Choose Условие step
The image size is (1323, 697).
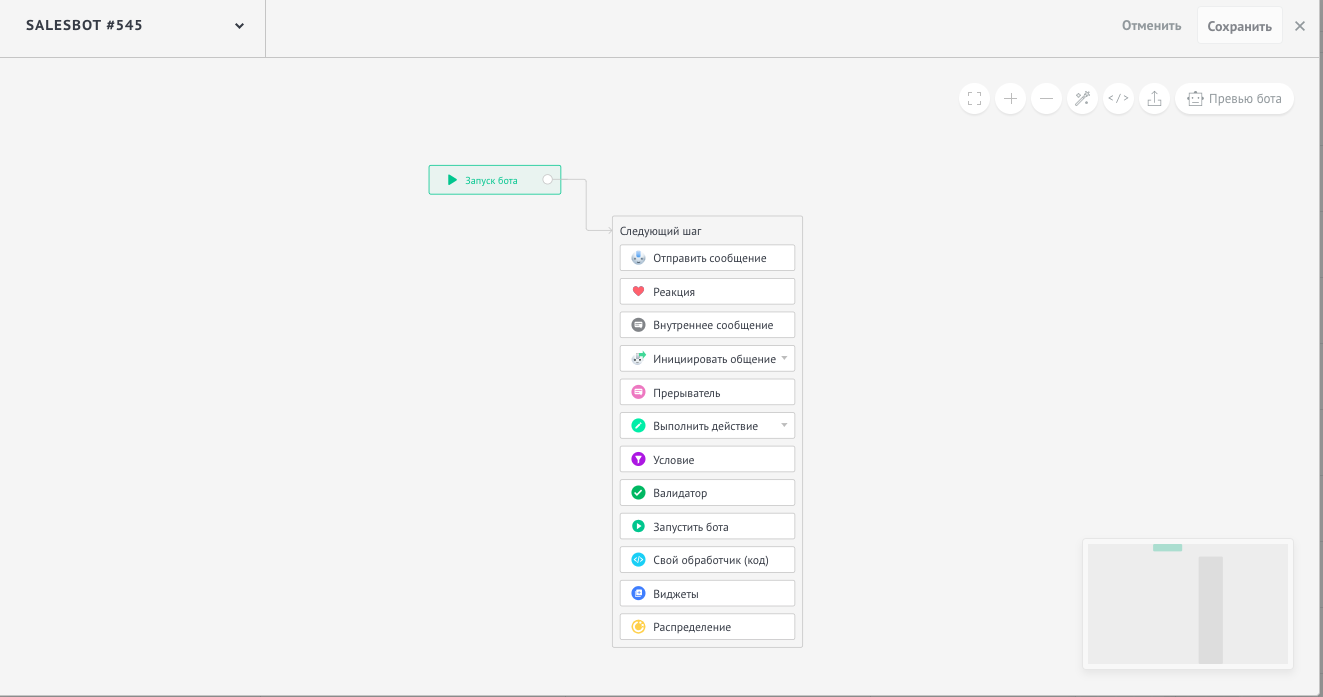pos(707,460)
